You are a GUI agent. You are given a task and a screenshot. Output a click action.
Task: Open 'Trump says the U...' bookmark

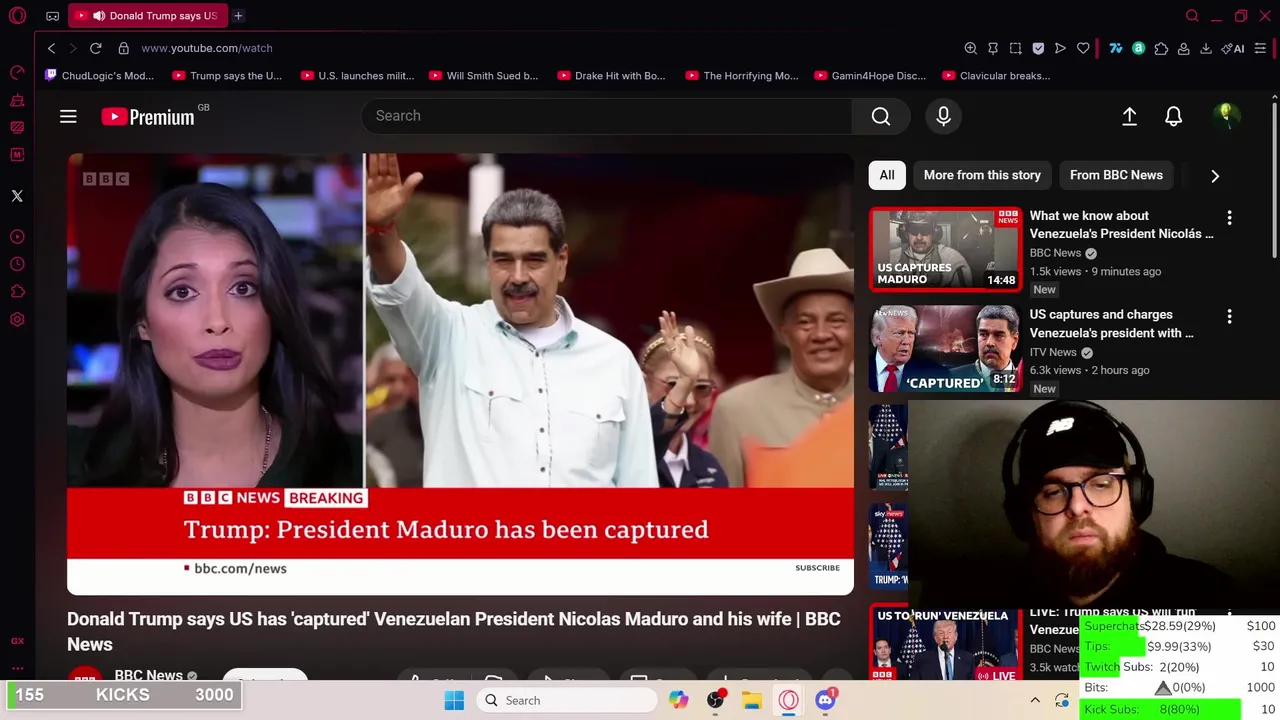point(227,76)
